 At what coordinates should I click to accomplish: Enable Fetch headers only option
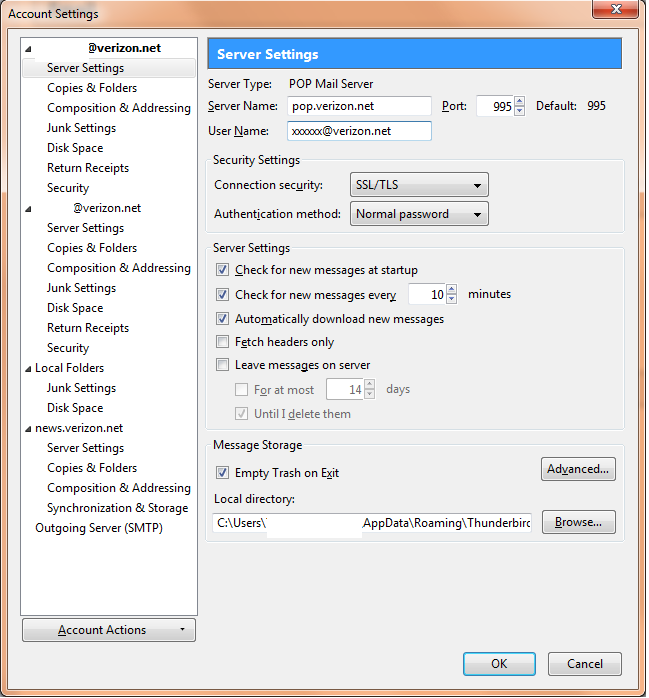point(223,342)
